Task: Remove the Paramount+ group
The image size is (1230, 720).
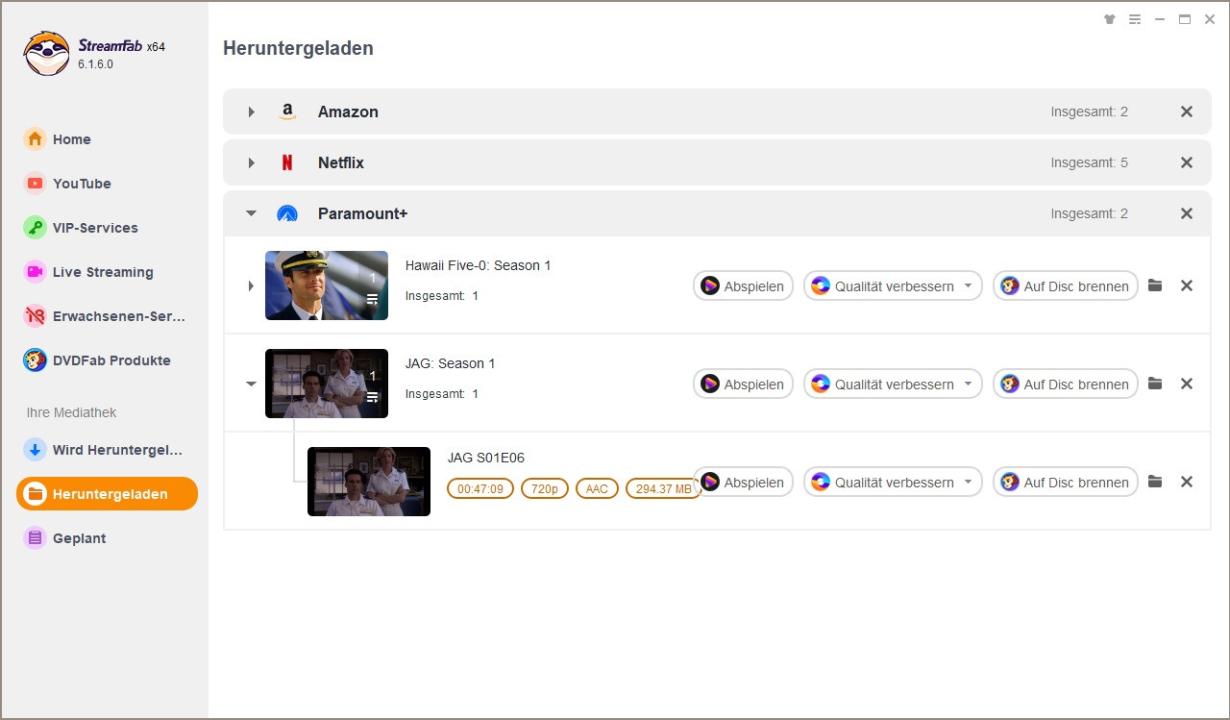Action: pos(1187,214)
